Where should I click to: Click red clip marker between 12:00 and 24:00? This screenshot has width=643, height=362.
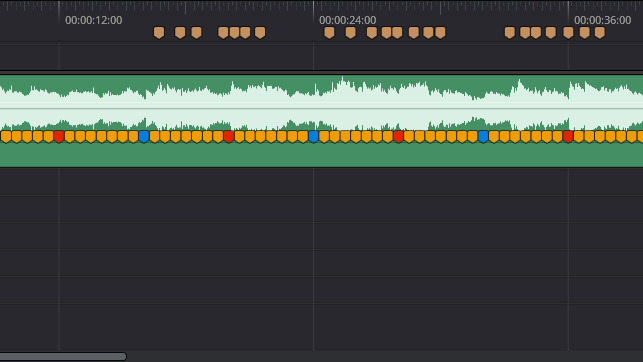tap(229, 137)
